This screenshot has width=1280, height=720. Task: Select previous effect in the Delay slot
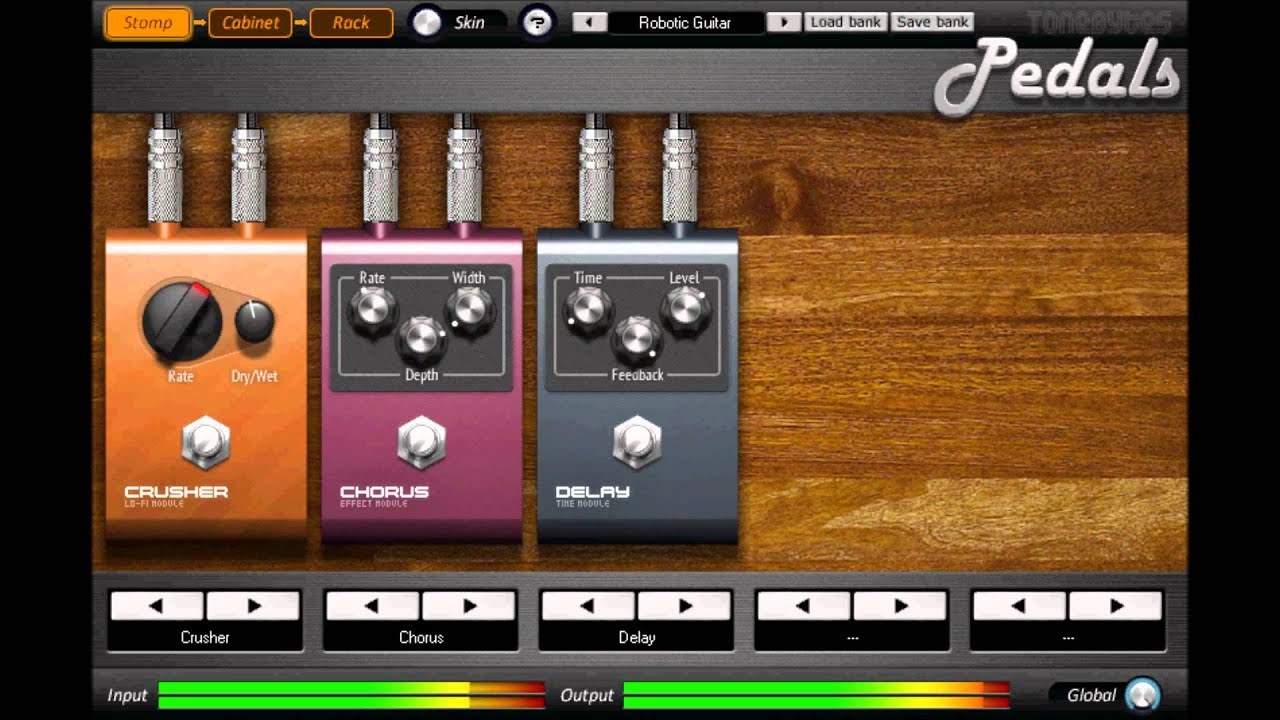click(x=588, y=605)
